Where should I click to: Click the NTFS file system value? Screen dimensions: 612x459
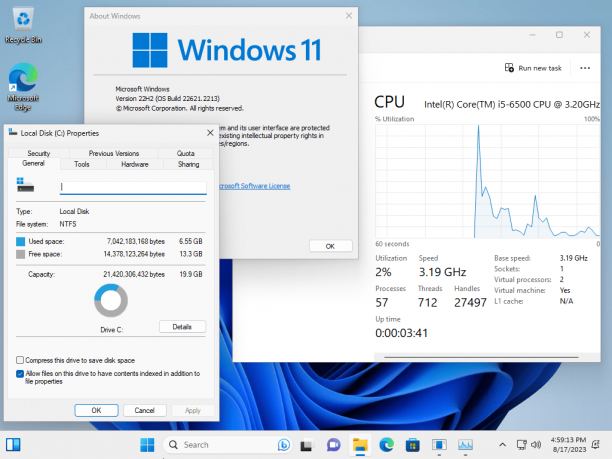pos(68,224)
